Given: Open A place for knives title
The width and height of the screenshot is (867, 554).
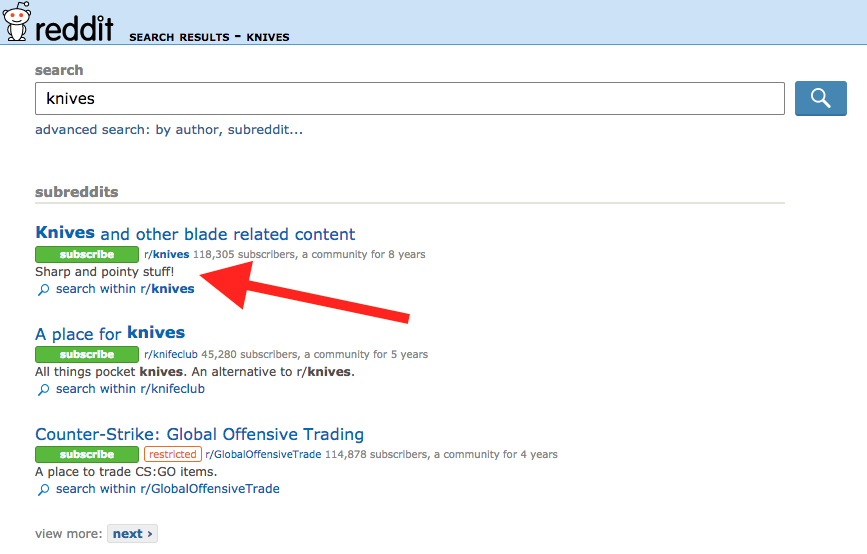Looking at the screenshot, I should click(110, 333).
